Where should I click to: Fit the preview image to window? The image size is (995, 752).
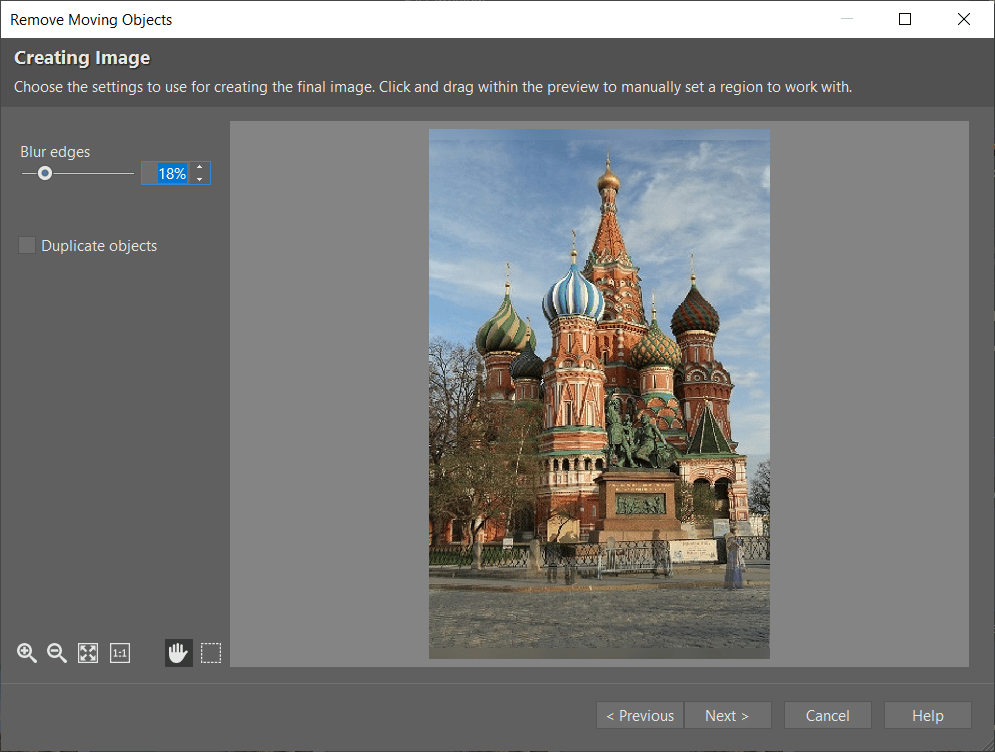tap(88, 653)
